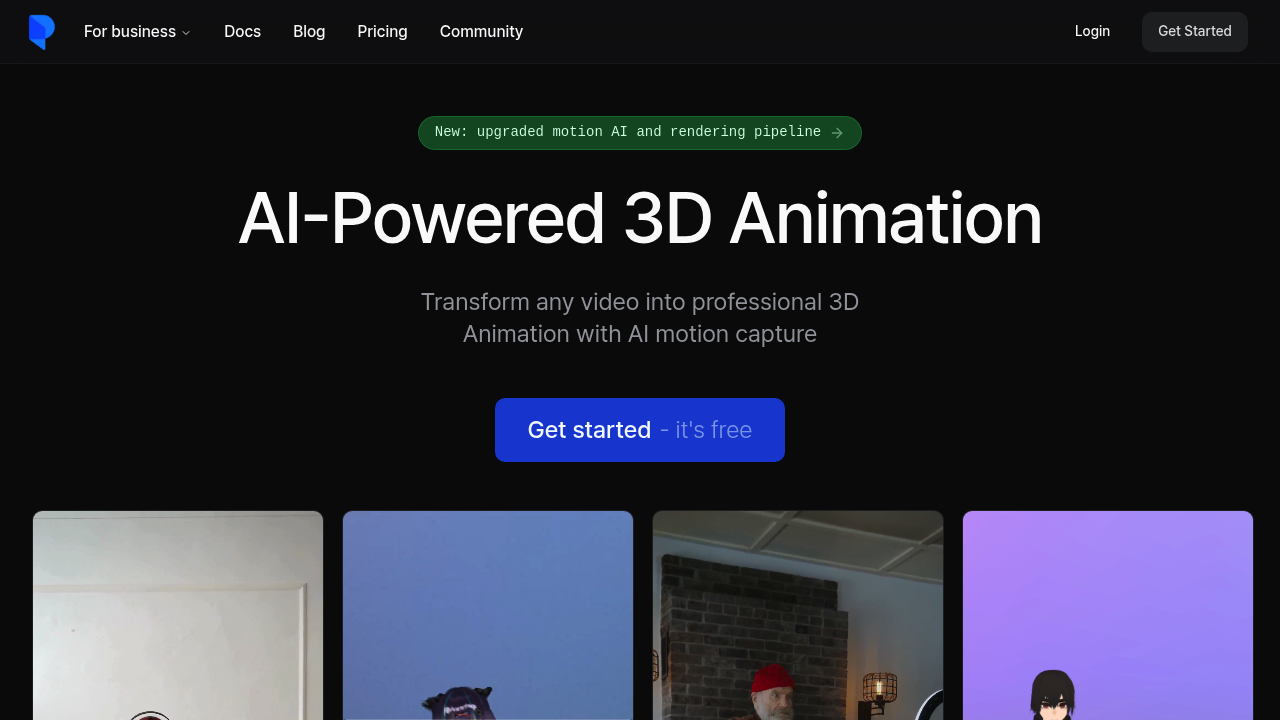Click the Plask logo in the navigation bar
Image resolution: width=1280 pixels, height=720 pixels.
click(x=41, y=31)
